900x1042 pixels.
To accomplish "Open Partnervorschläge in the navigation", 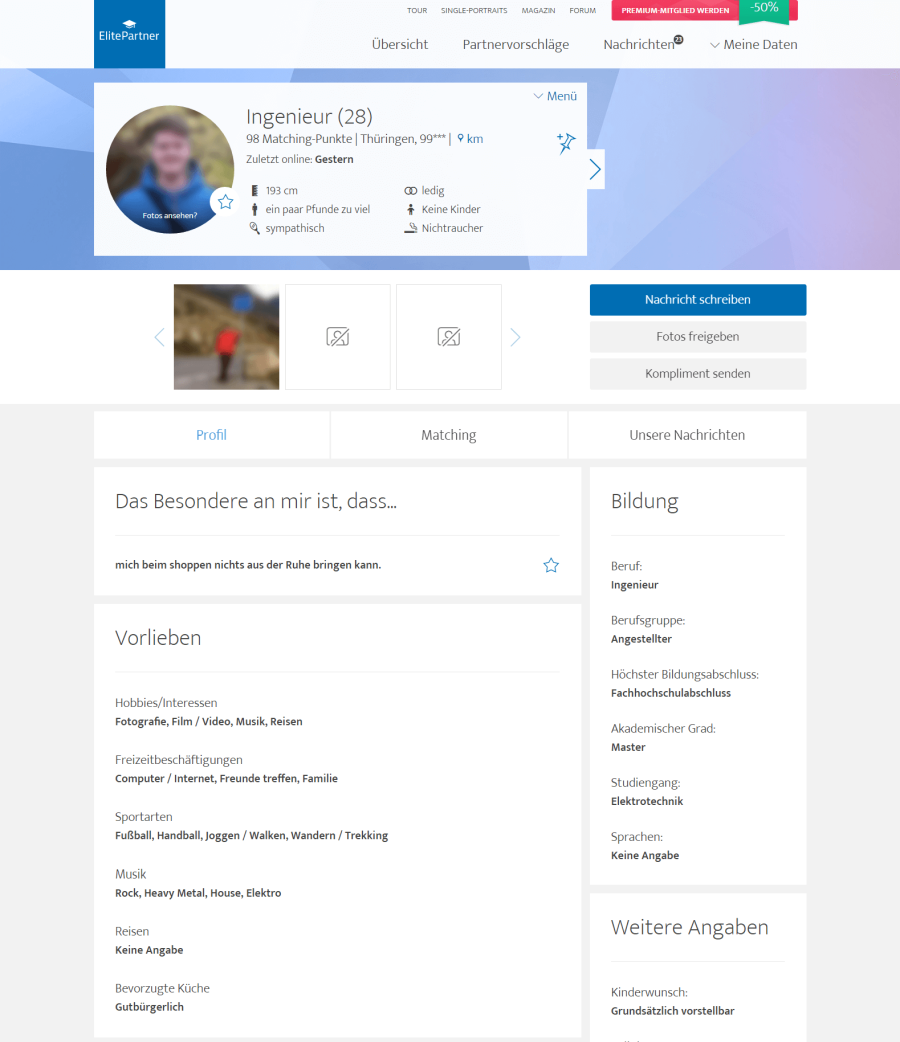I will tap(516, 45).
